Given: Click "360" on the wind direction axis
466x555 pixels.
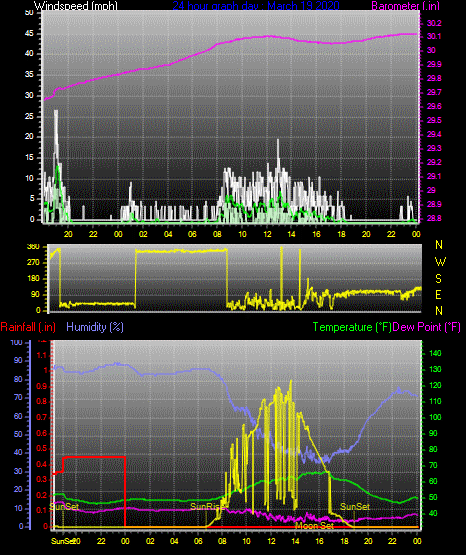Looking at the screenshot, I should 33,247.
